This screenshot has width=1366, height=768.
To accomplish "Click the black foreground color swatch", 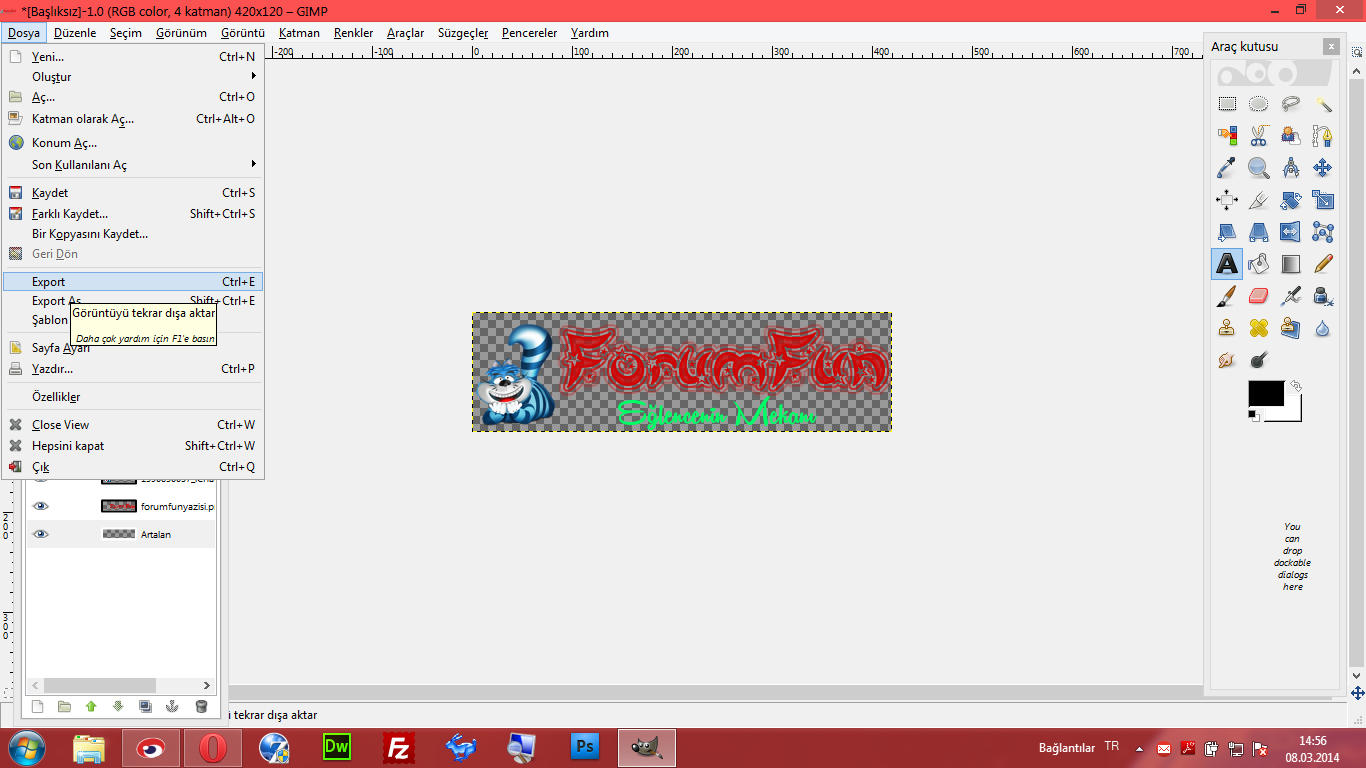I will (x=1265, y=393).
